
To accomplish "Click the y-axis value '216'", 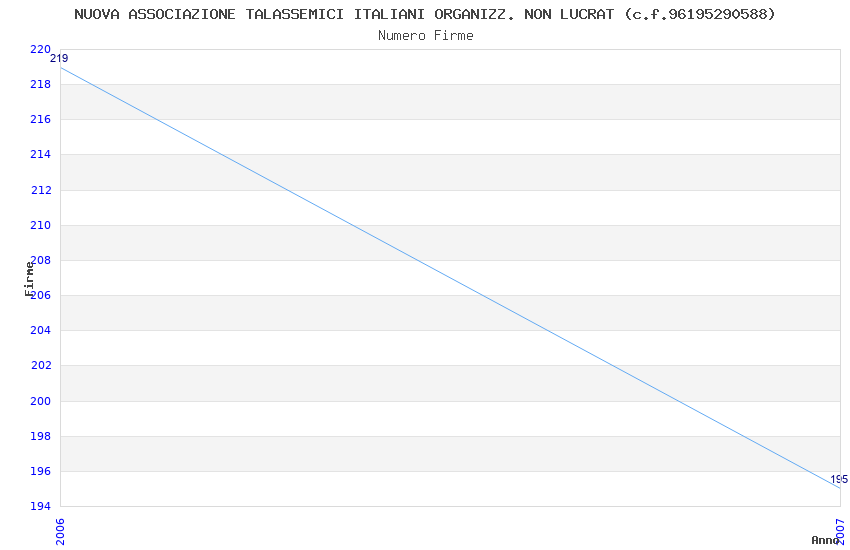I will [x=40, y=119].
